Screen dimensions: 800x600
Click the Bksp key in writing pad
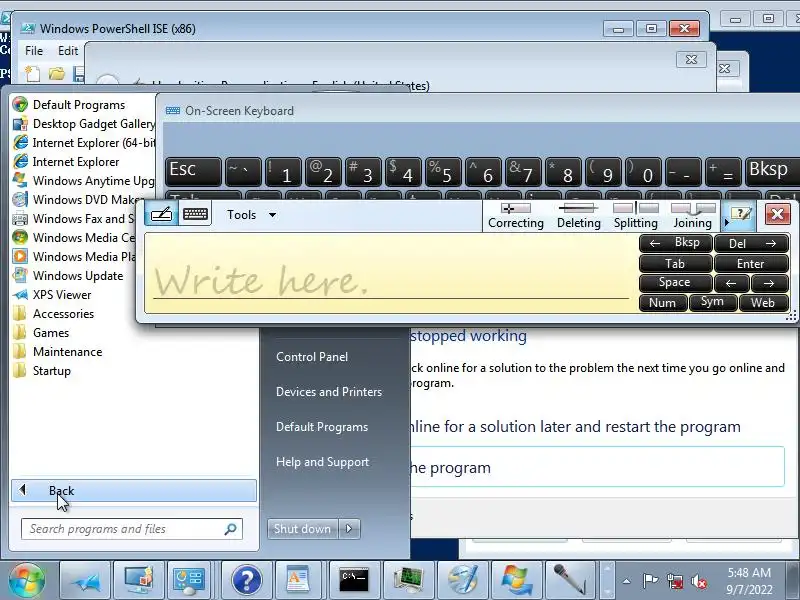pyautogui.click(x=676, y=243)
